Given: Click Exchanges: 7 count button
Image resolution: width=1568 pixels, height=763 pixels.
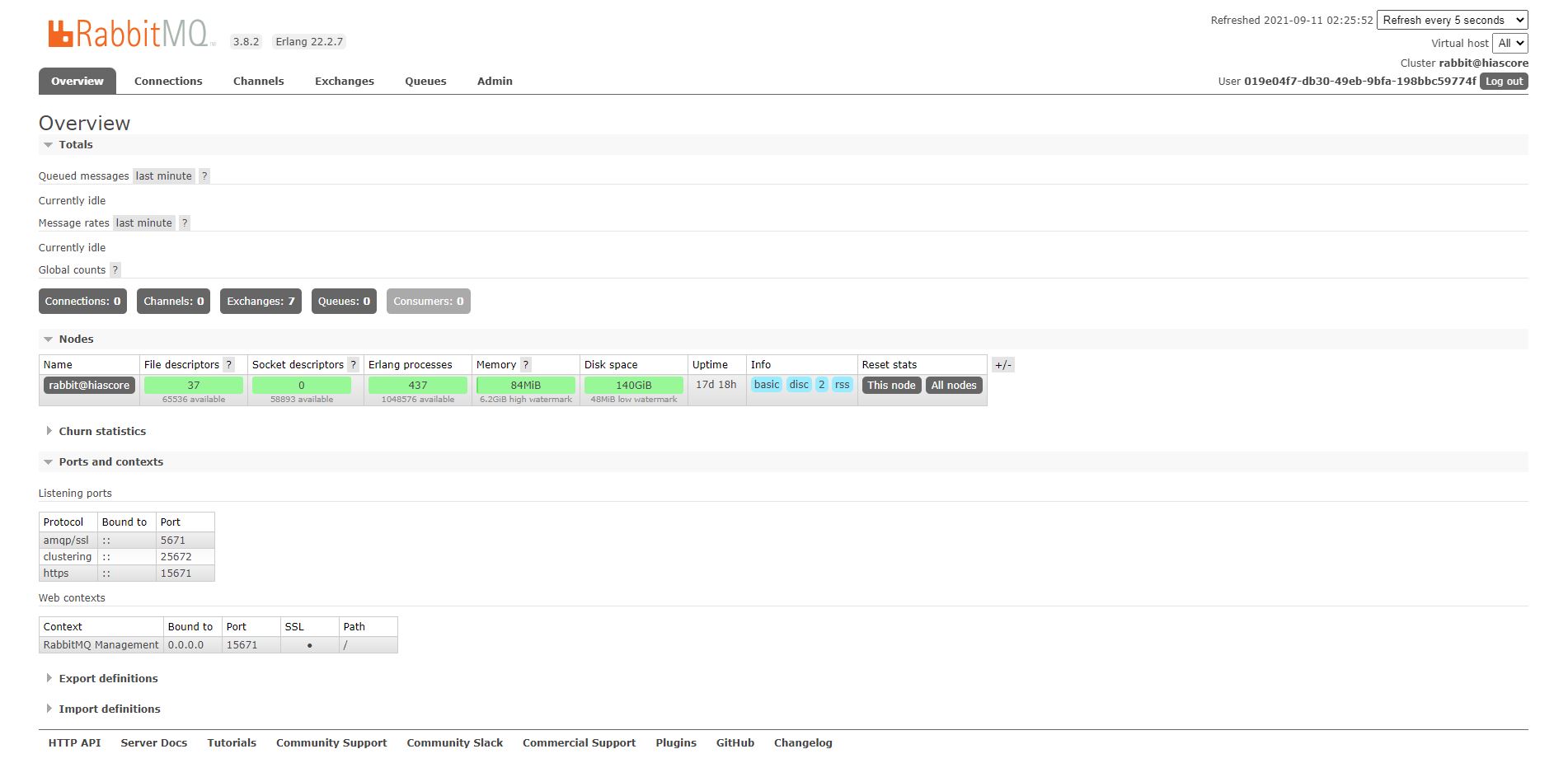Looking at the screenshot, I should [261, 301].
